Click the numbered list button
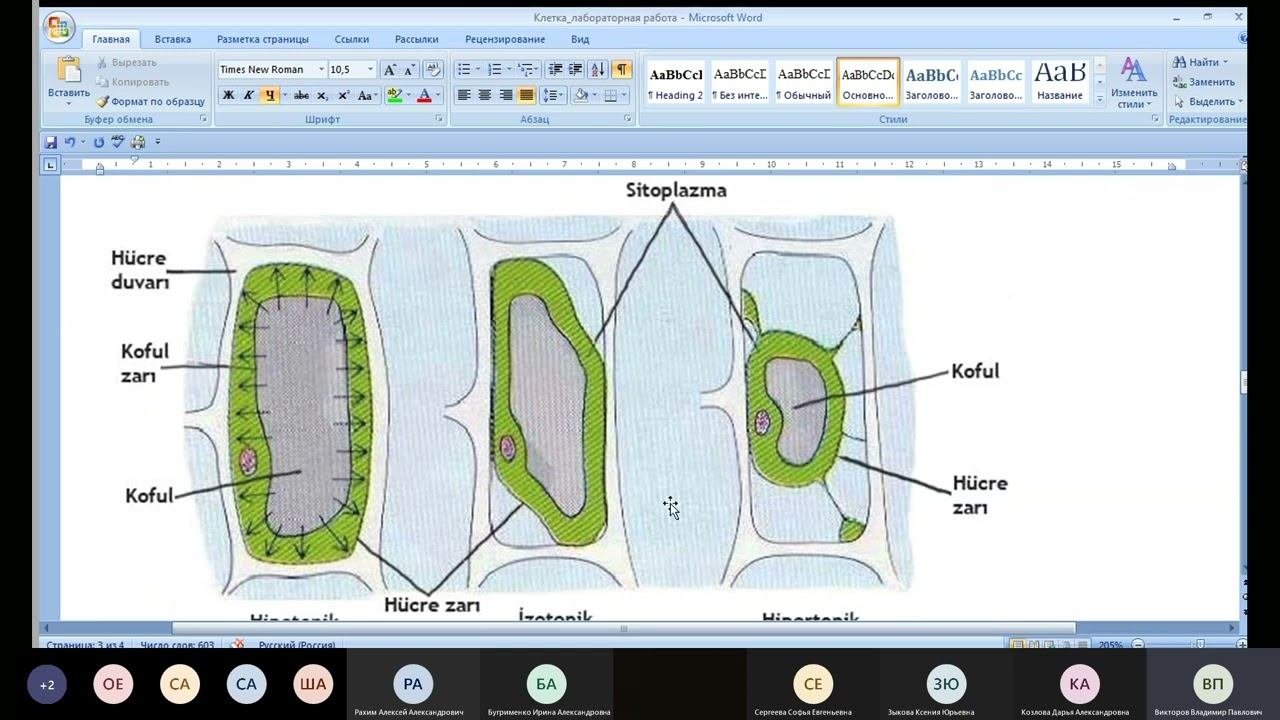The width and height of the screenshot is (1280, 720). tap(493, 69)
